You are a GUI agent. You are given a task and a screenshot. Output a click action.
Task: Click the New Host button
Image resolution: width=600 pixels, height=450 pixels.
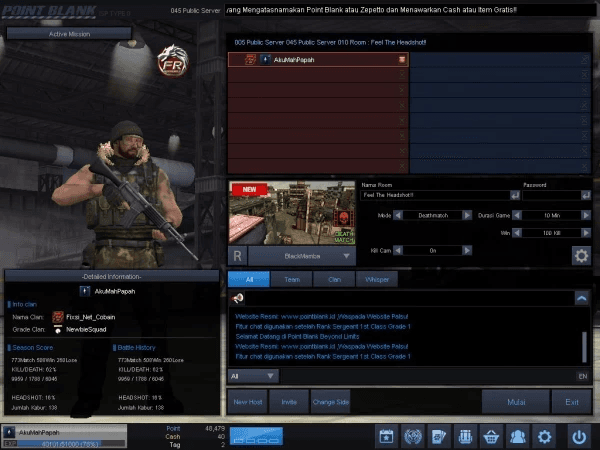tap(248, 402)
